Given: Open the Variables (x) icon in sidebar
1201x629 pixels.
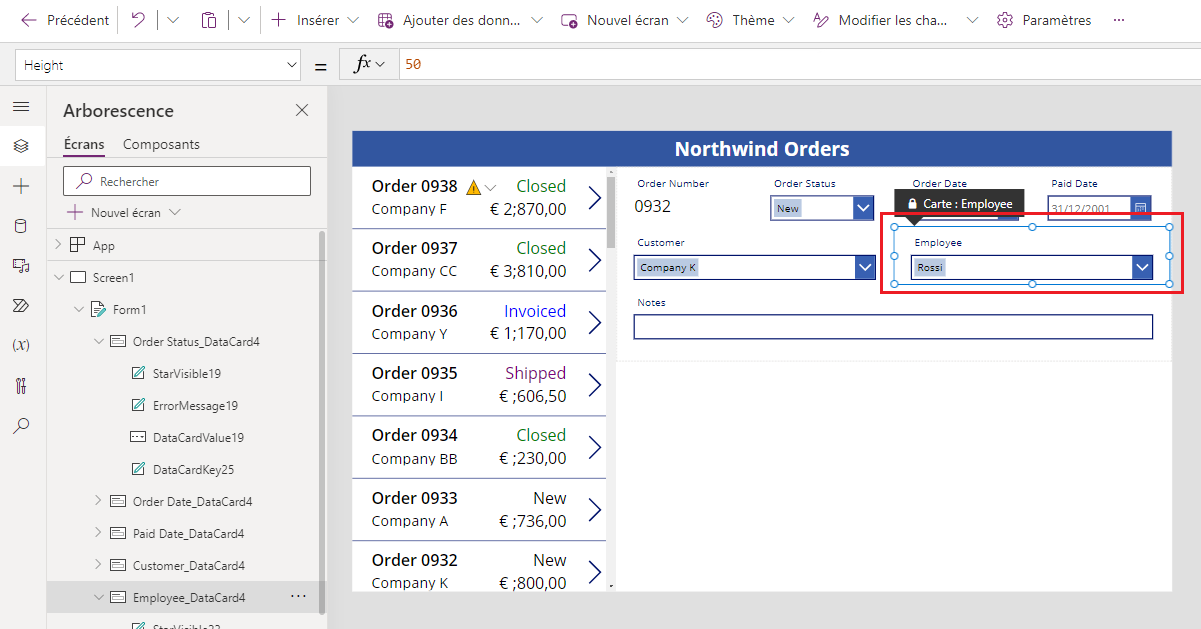Looking at the screenshot, I should coord(21,345).
